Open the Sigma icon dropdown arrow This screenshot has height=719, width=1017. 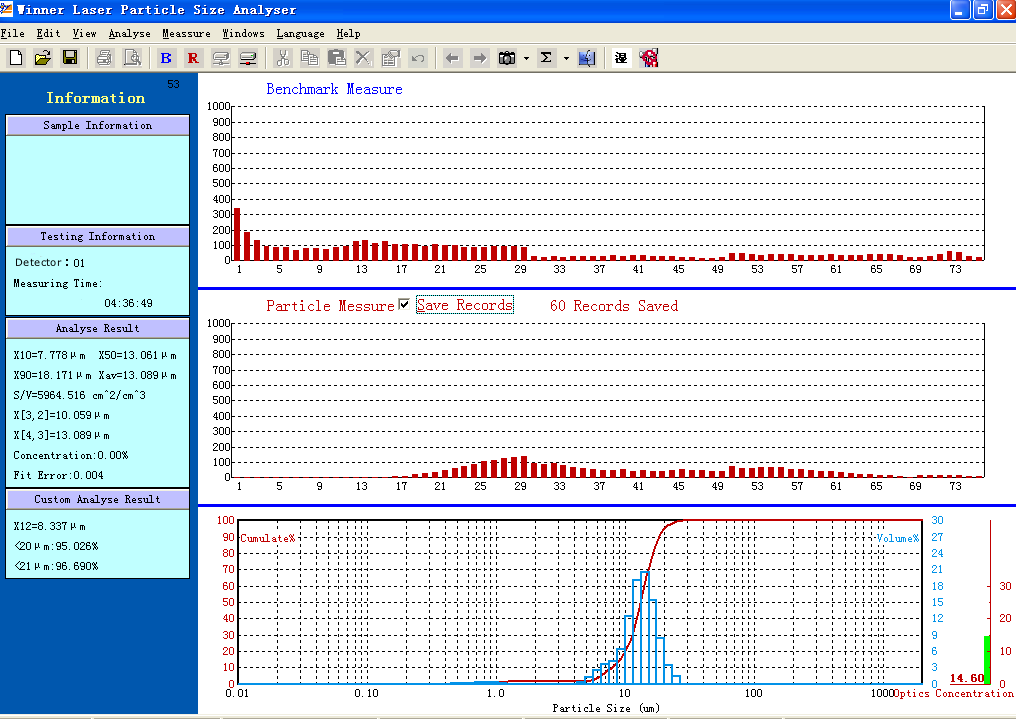[562, 57]
